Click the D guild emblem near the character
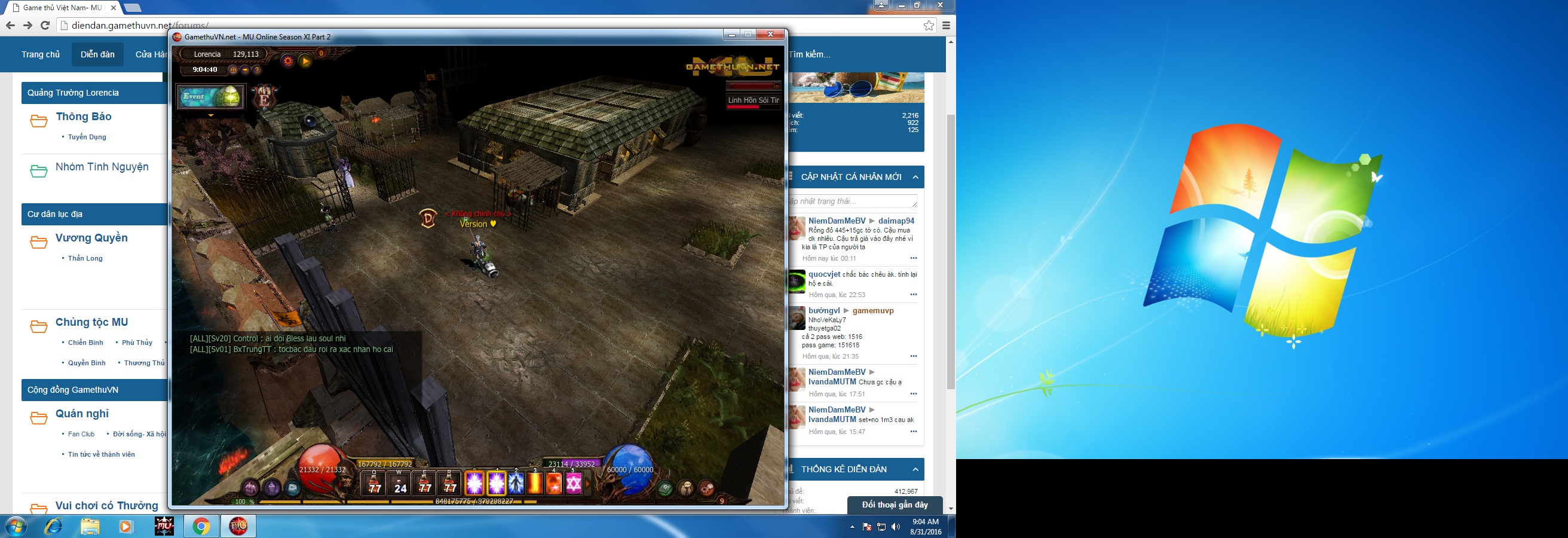Viewport: 1568px width, 538px height. [x=428, y=218]
